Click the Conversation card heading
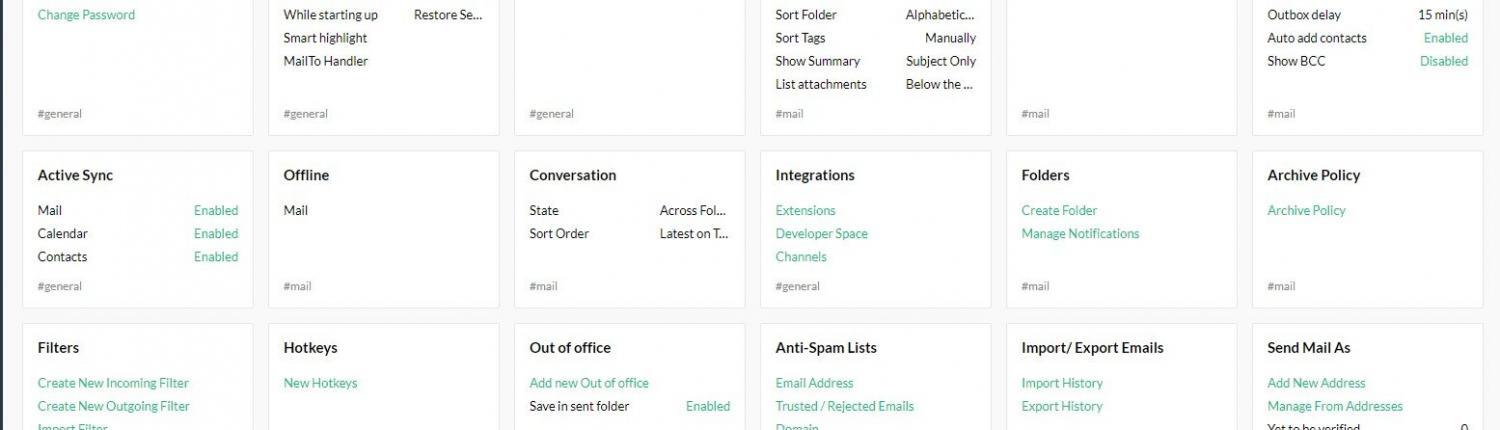This screenshot has width=1500, height=430. 573,176
